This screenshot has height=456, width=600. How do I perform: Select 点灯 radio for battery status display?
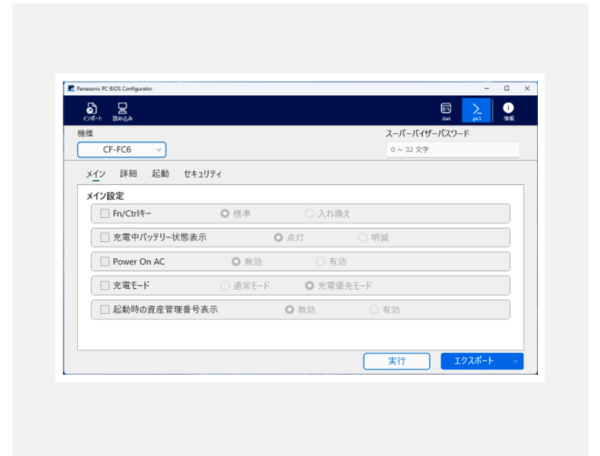point(278,238)
